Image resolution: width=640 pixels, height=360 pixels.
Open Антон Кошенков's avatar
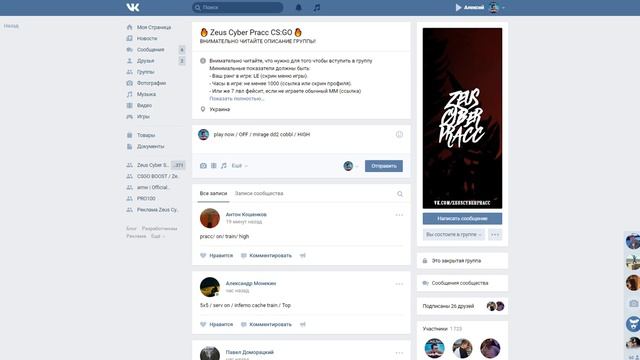point(210,218)
